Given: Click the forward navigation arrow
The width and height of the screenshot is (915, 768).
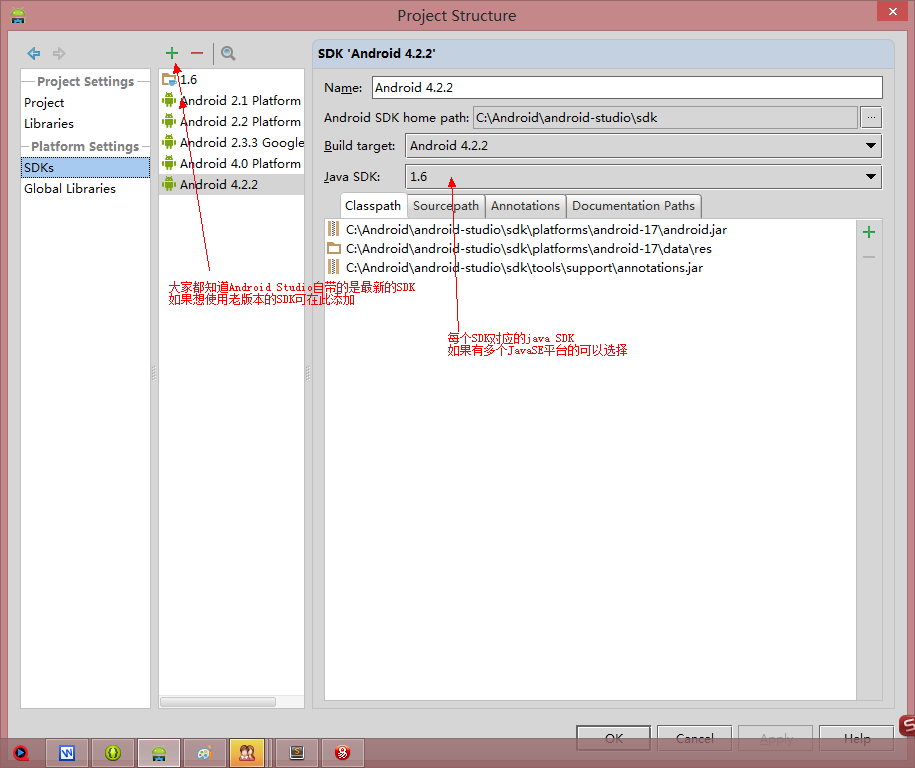Looking at the screenshot, I should (x=59, y=54).
